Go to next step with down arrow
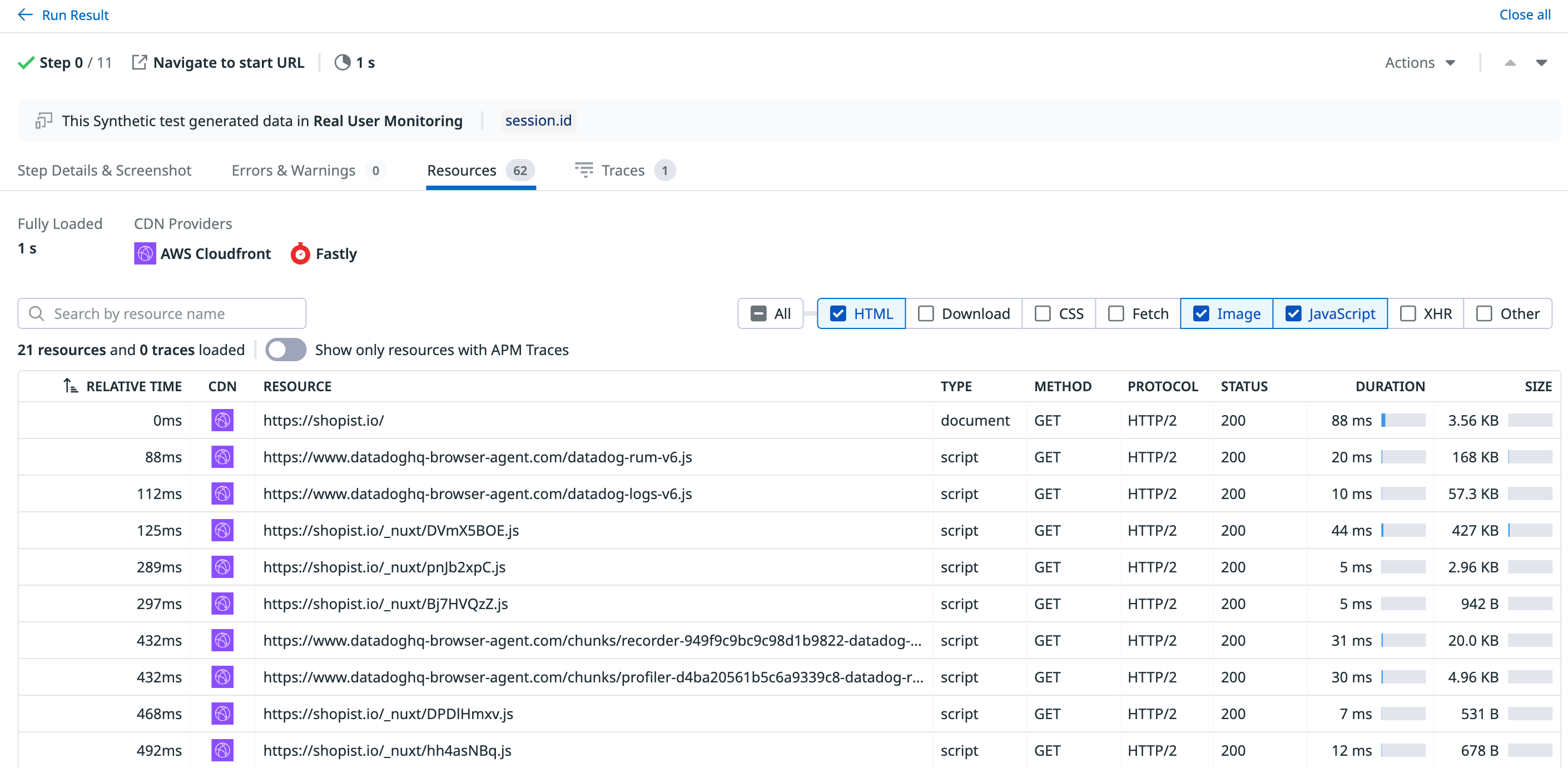Image resolution: width=1568 pixels, height=768 pixels. click(1541, 62)
